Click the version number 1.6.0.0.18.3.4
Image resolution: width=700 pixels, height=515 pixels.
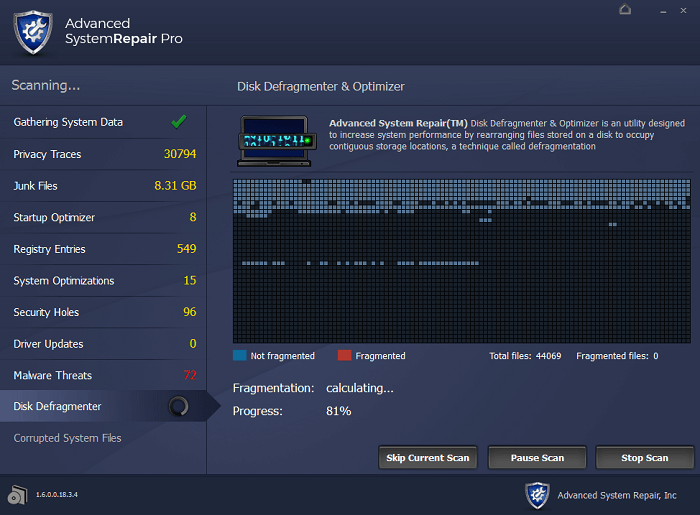(x=57, y=494)
